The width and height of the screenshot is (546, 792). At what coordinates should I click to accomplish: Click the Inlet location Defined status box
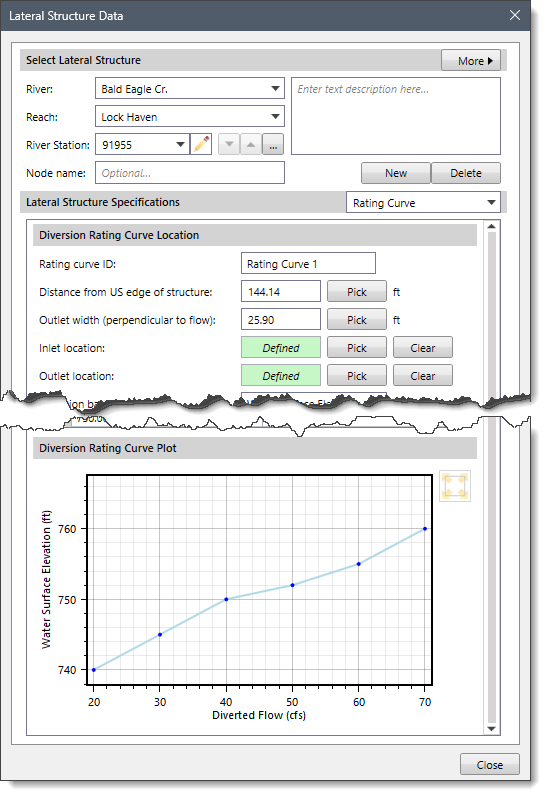click(281, 348)
